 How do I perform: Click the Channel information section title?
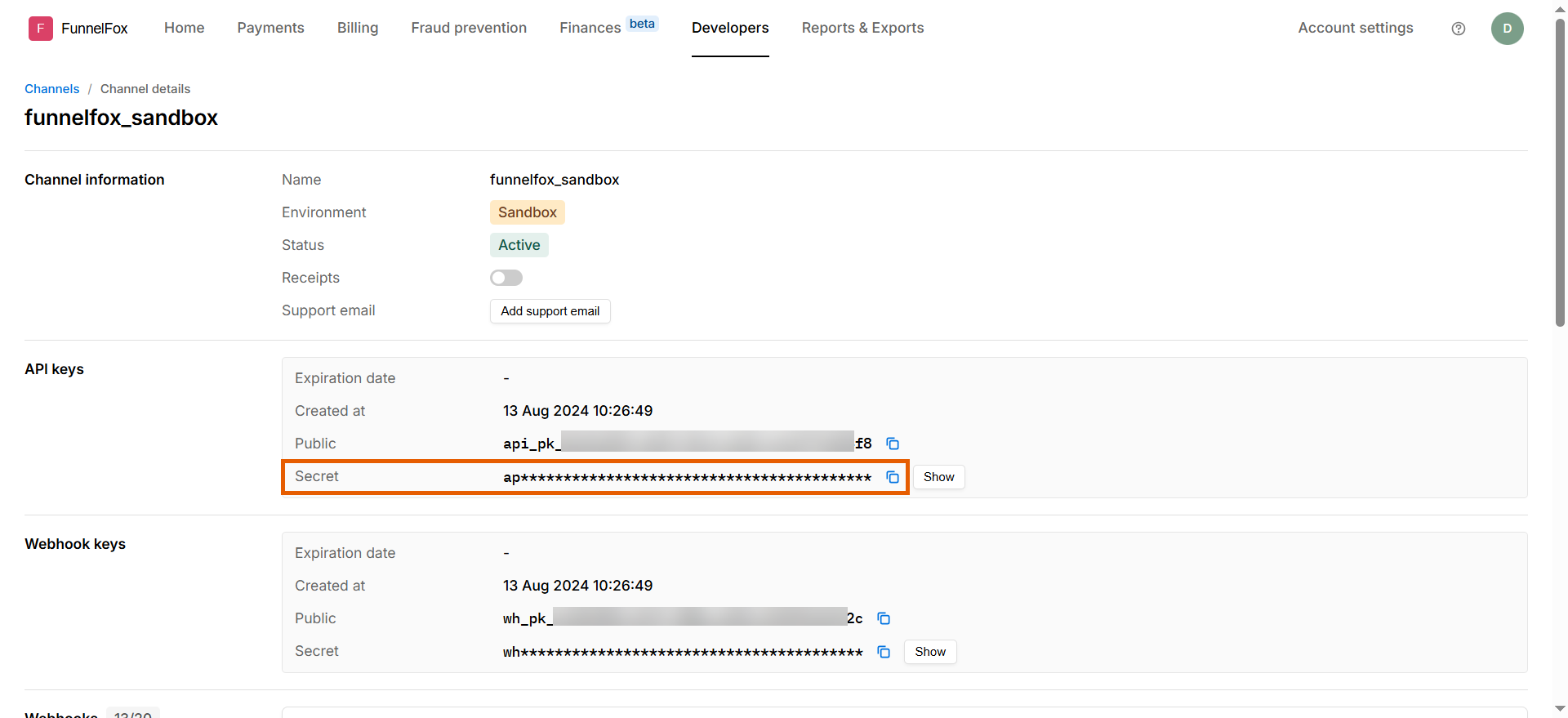click(x=95, y=180)
